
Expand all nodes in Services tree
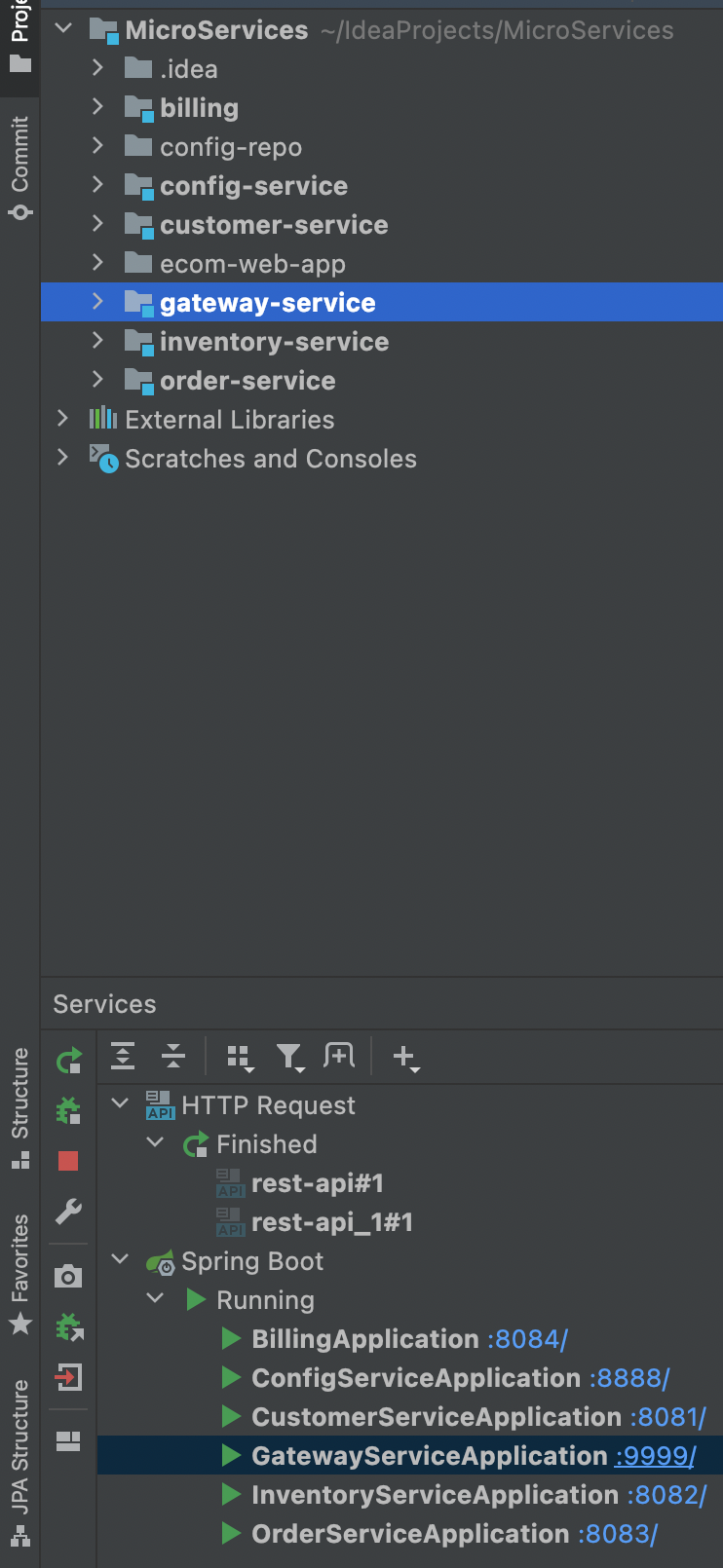coord(123,1056)
